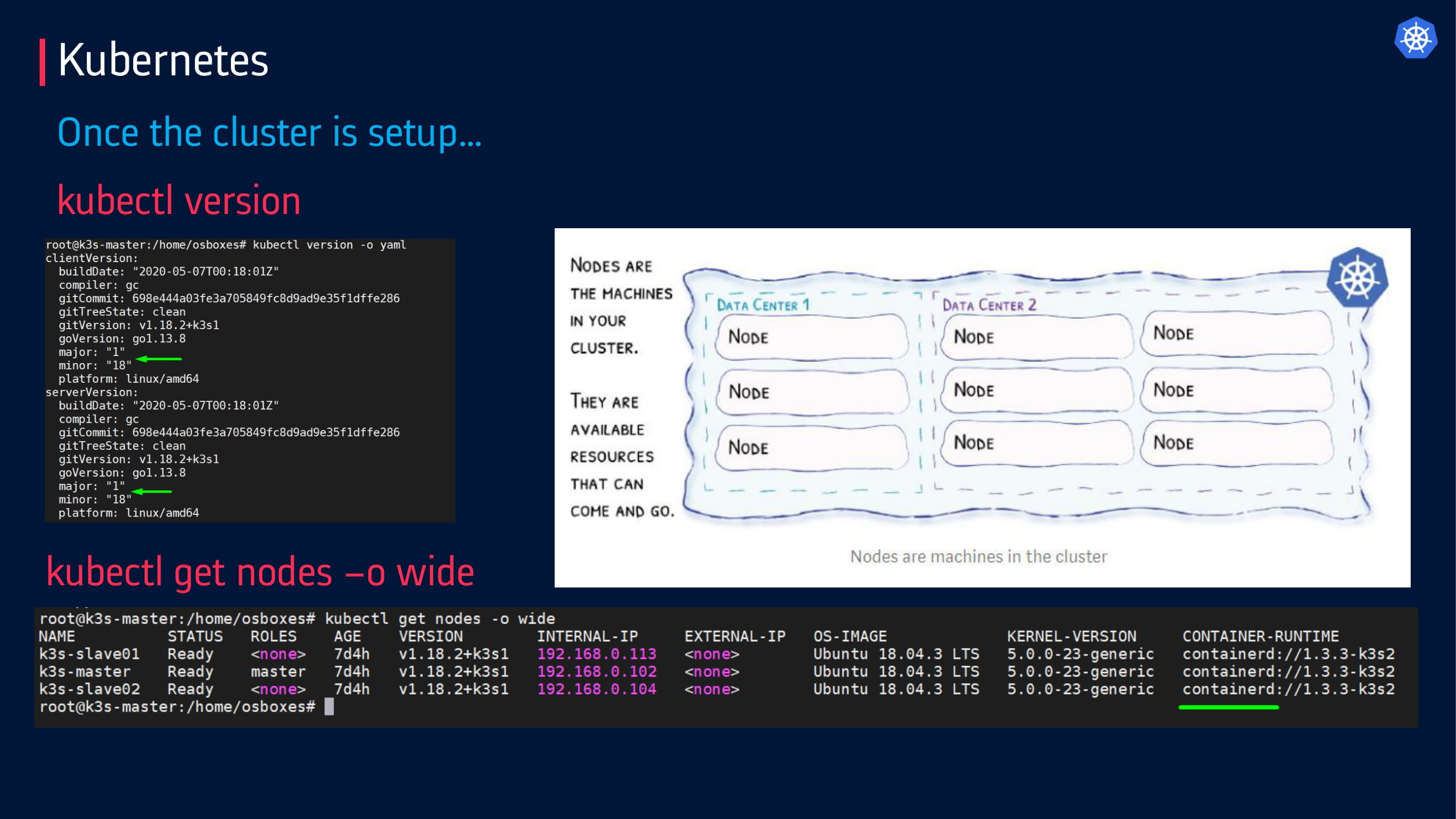Click the 'serverVersion:' line in terminal
The width and height of the screenshot is (1456, 819).
[92, 392]
